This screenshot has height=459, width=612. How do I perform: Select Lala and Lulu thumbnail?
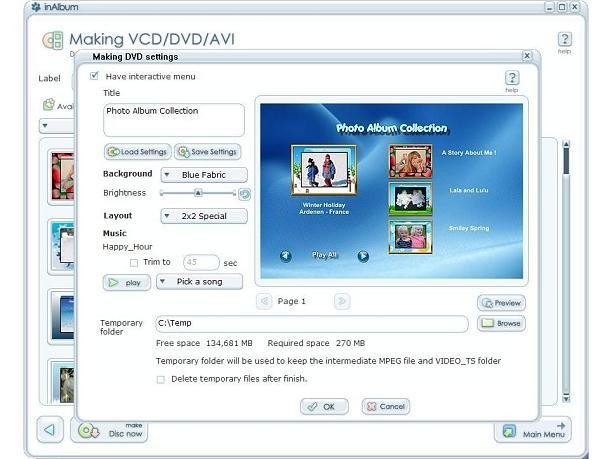(410, 199)
